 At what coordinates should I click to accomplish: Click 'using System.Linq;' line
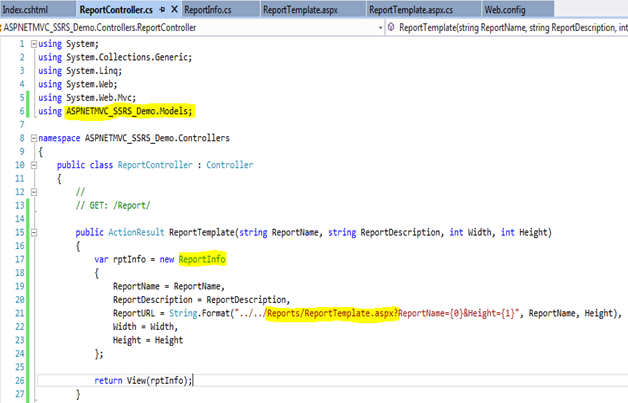(x=80, y=71)
